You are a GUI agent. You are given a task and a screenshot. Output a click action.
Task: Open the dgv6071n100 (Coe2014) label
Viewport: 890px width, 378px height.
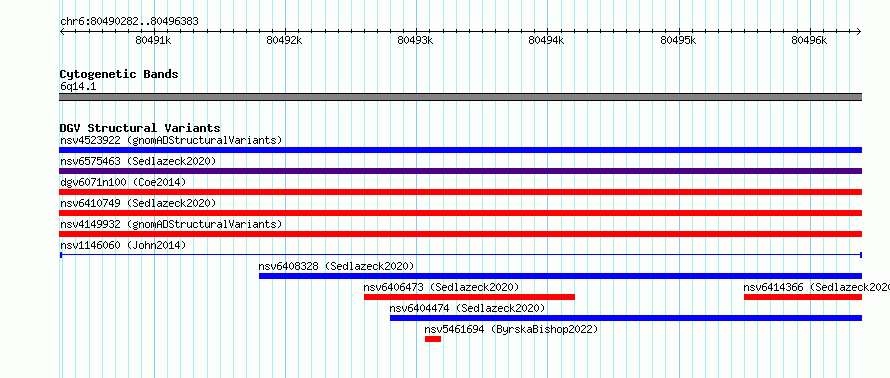123,182
